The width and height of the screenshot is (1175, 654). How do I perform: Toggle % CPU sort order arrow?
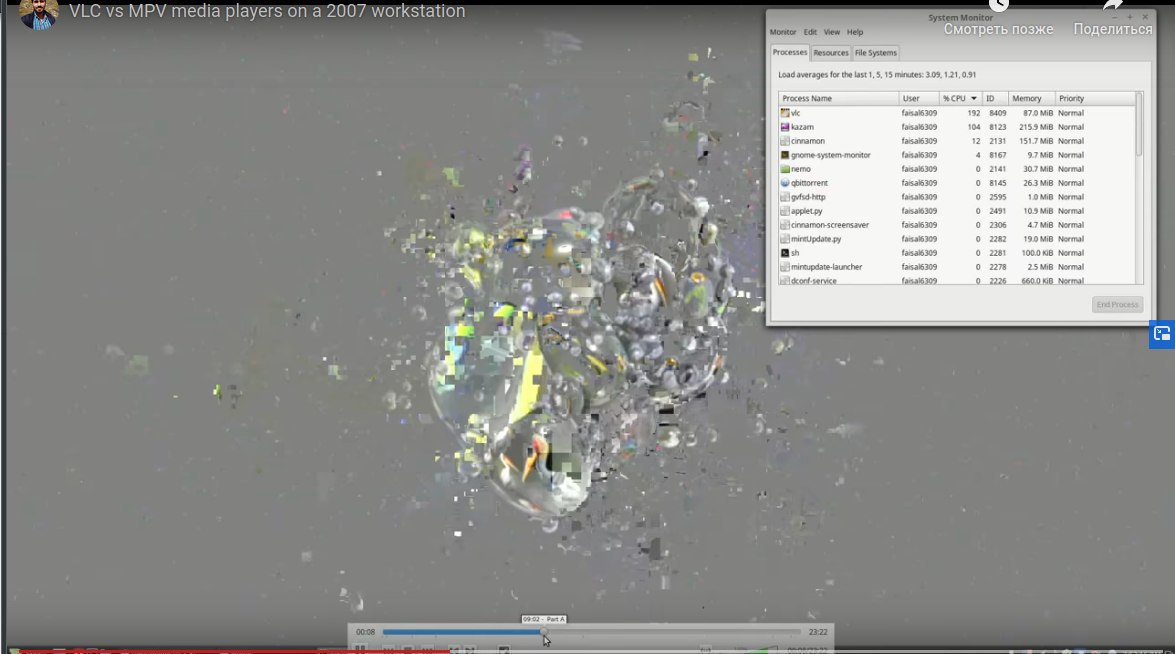[973, 99]
